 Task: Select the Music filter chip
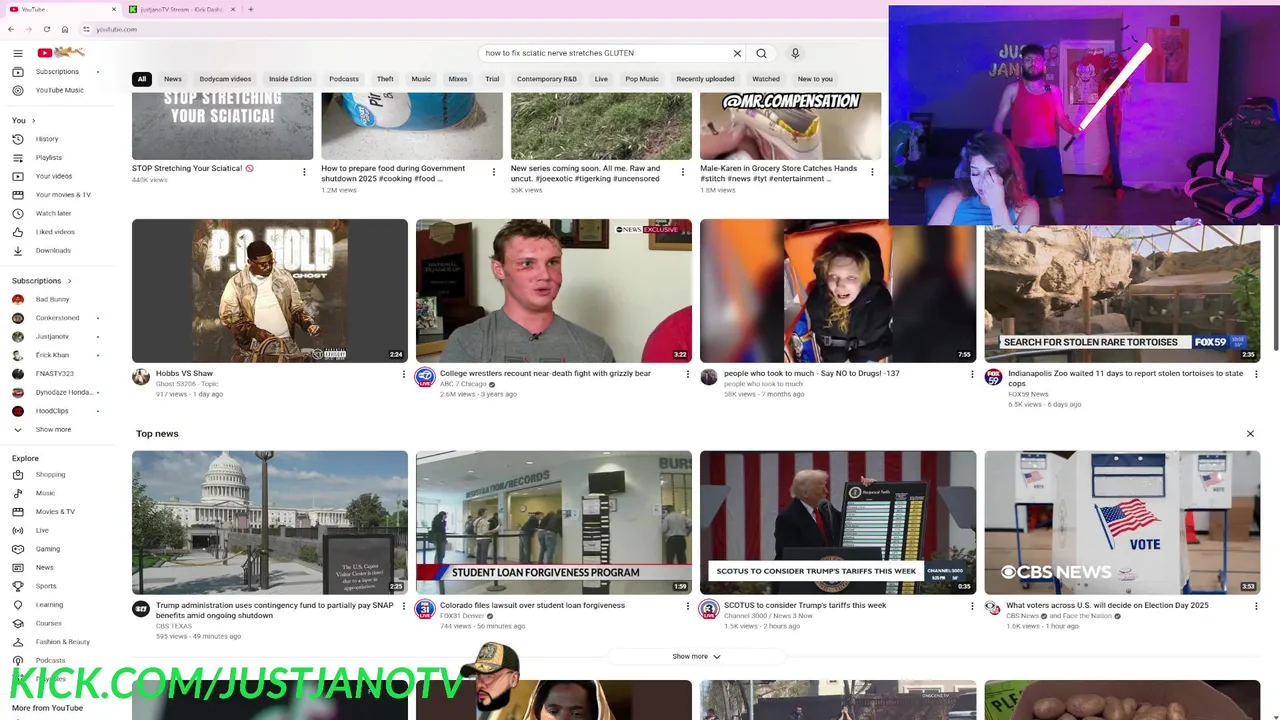[x=421, y=79]
